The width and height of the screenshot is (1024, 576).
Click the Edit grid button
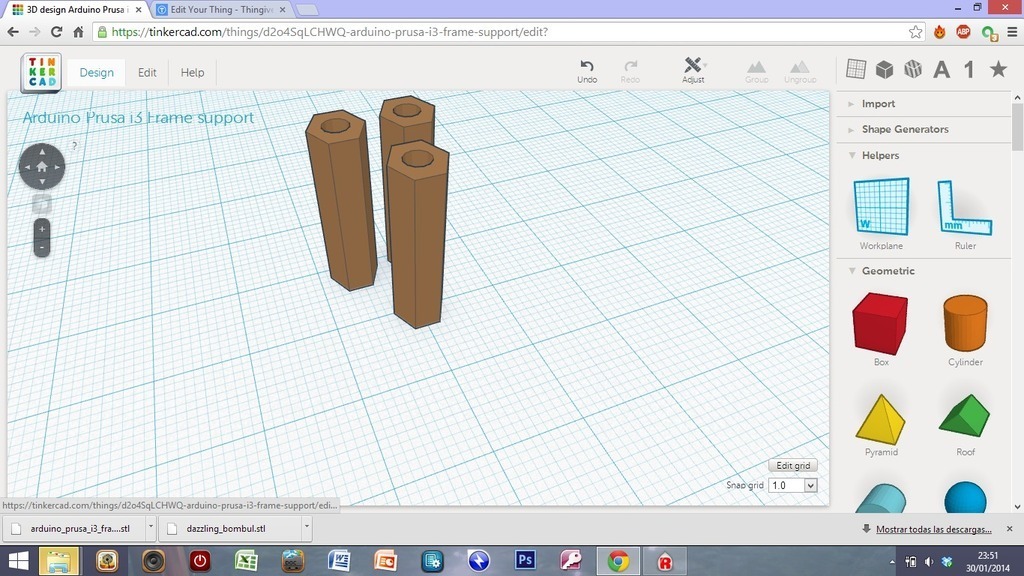point(793,466)
